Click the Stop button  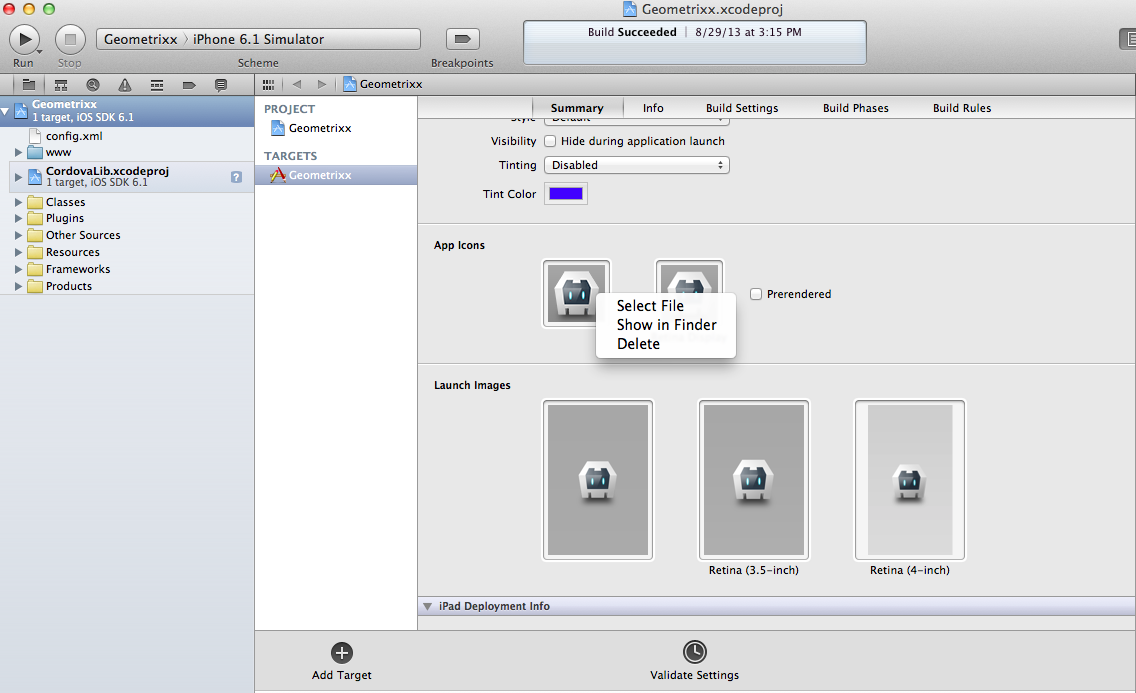(70, 39)
